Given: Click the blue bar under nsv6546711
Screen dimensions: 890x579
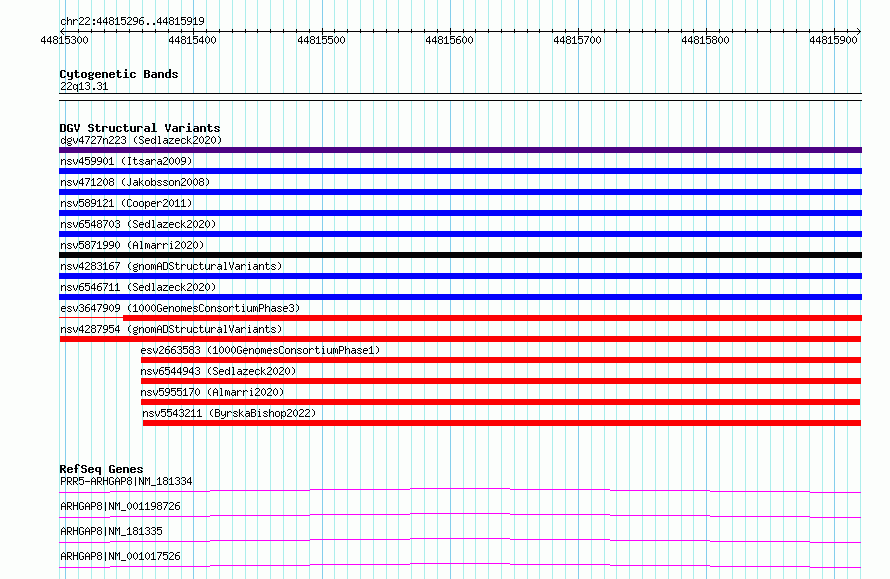Looking at the screenshot, I should (x=460, y=297).
